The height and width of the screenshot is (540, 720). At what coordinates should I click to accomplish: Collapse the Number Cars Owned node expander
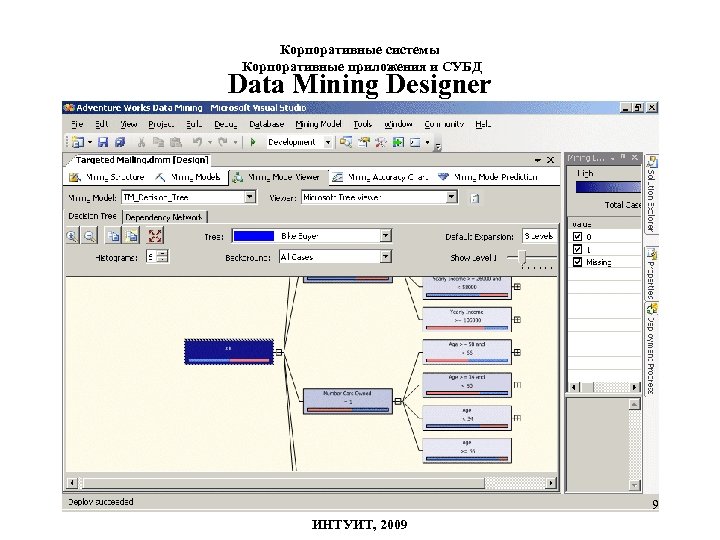tap(398, 401)
